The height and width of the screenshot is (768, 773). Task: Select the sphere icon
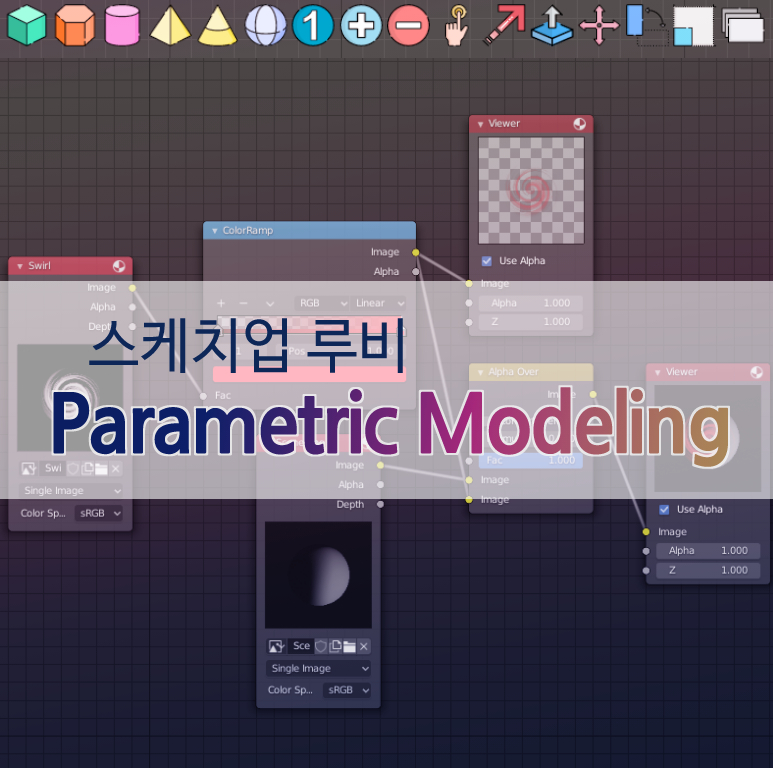266,25
